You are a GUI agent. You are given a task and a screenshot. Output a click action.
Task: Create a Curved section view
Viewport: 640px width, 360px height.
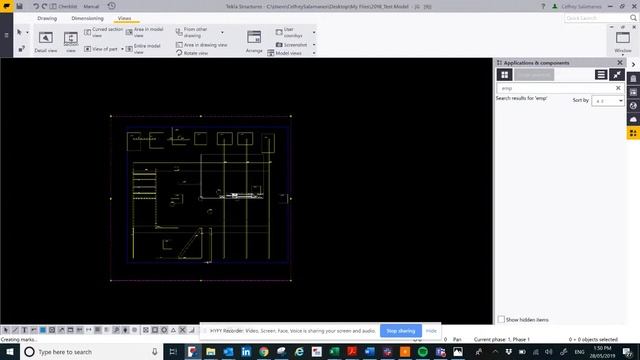pyautogui.click(x=103, y=32)
